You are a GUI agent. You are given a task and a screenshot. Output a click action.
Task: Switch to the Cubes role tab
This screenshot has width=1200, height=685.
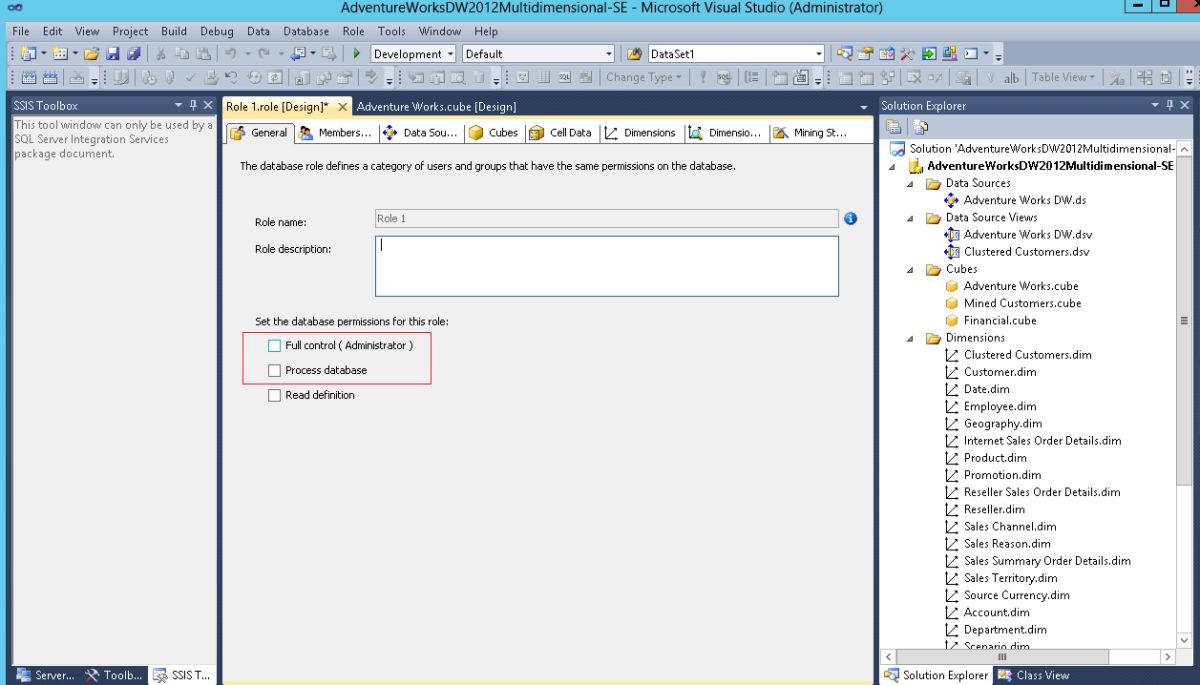(x=493, y=133)
